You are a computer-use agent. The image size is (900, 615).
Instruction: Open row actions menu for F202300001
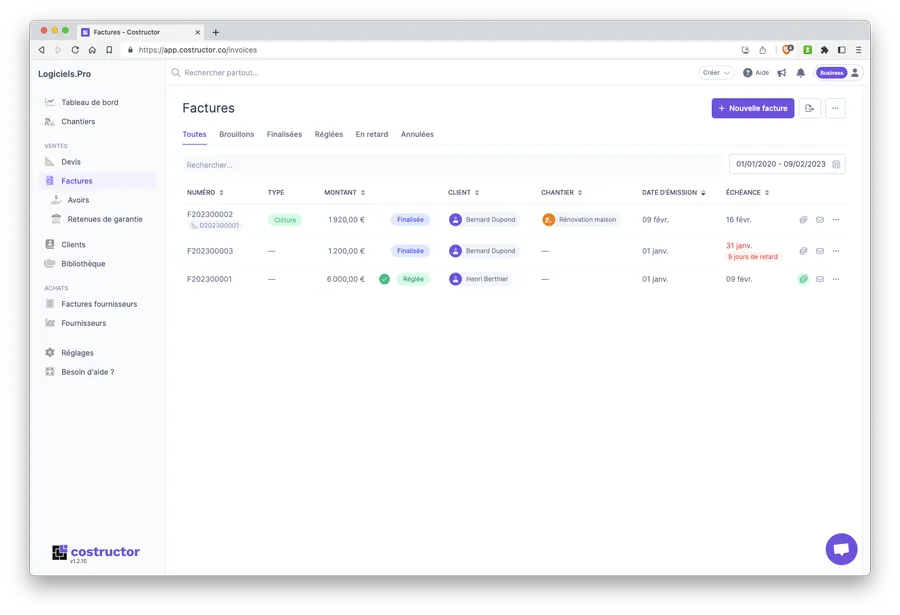(x=836, y=279)
